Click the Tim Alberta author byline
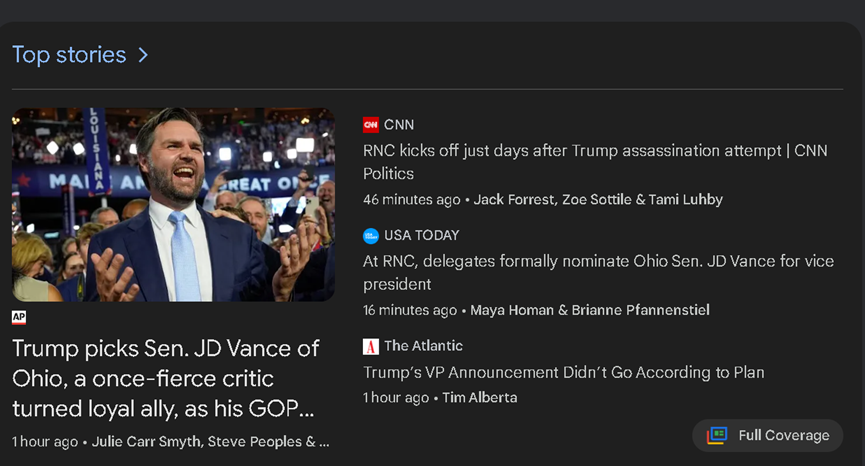 click(x=480, y=398)
